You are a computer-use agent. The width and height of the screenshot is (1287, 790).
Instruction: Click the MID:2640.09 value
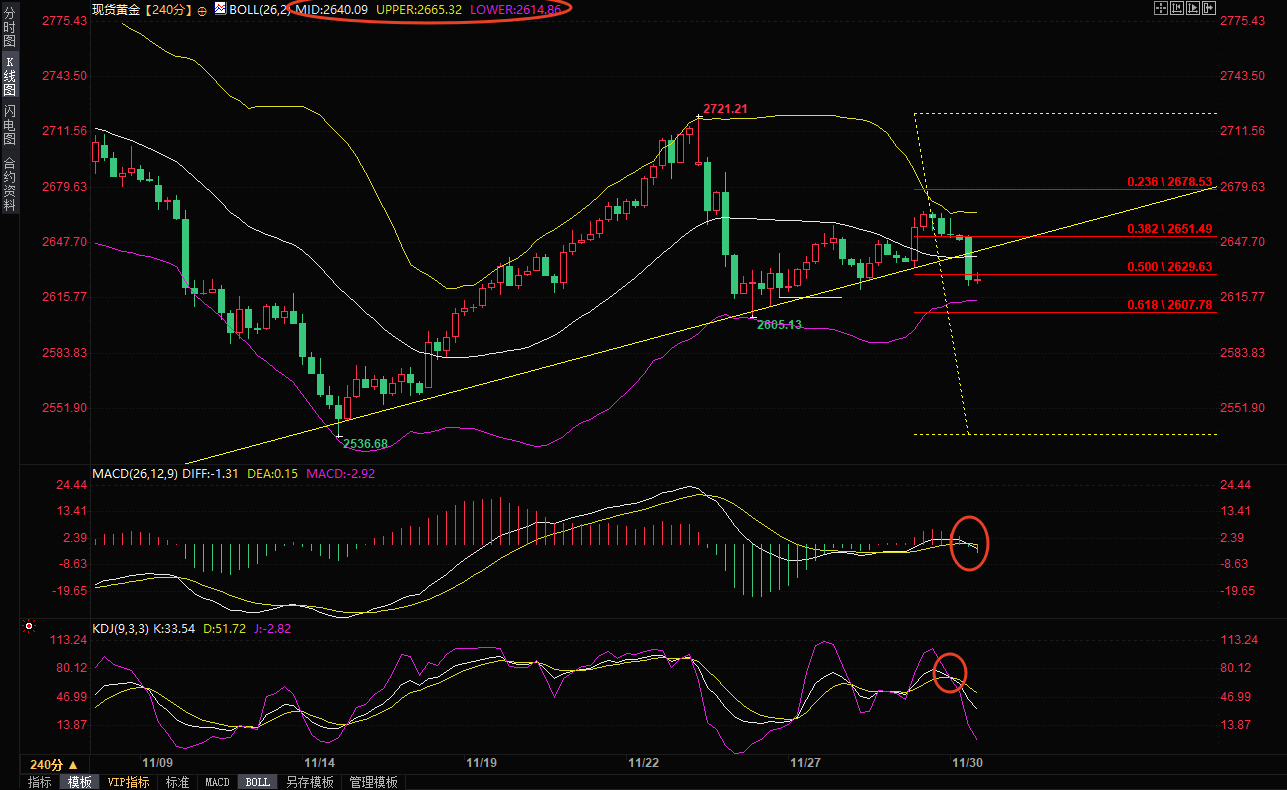333,9
